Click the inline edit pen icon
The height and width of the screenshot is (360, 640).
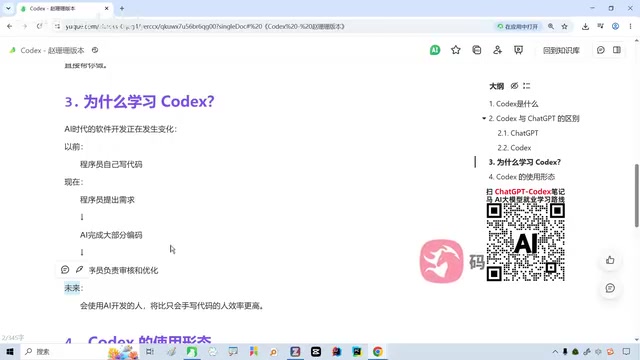(79, 269)
